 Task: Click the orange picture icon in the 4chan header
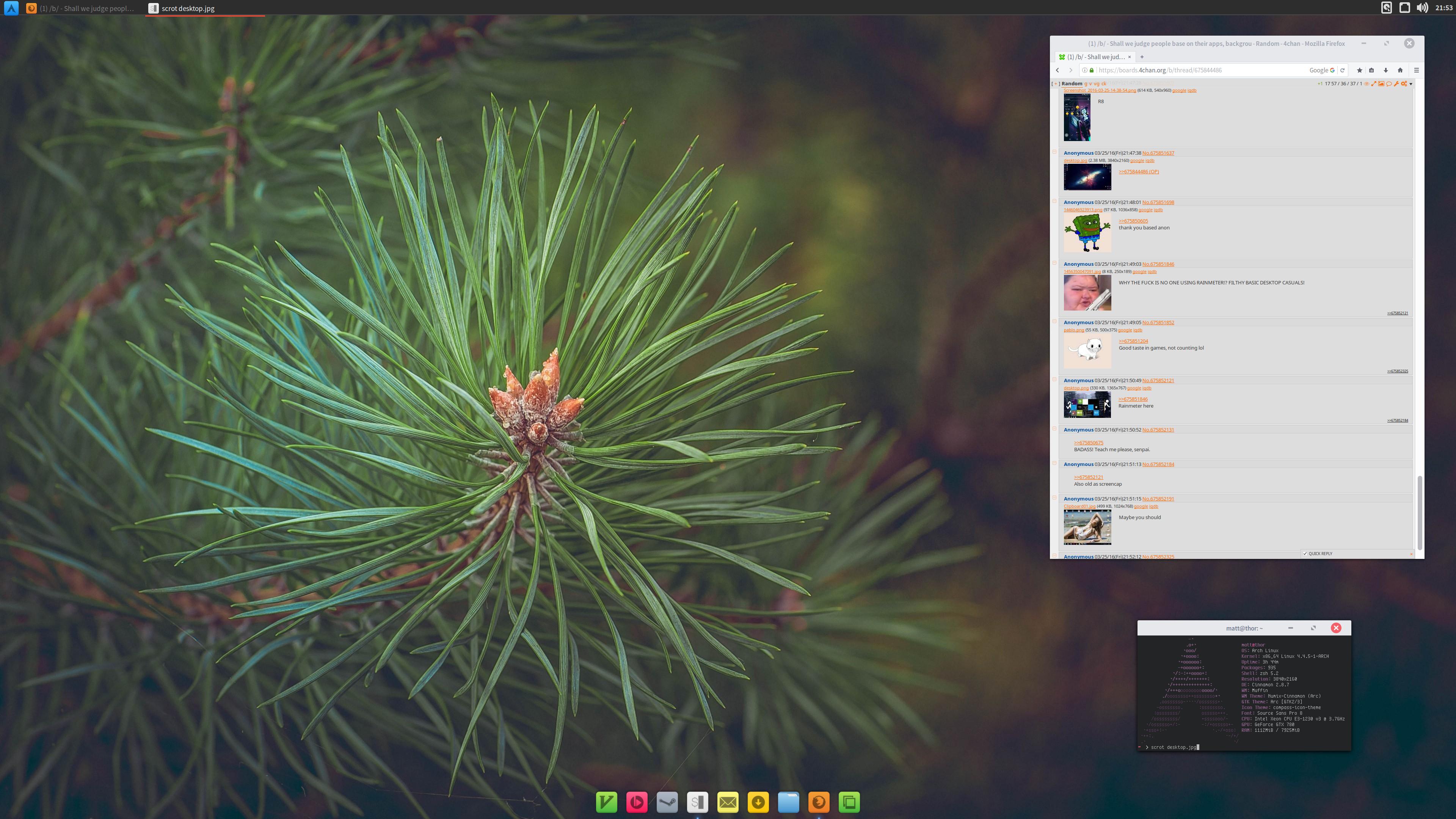(1381, 84)
